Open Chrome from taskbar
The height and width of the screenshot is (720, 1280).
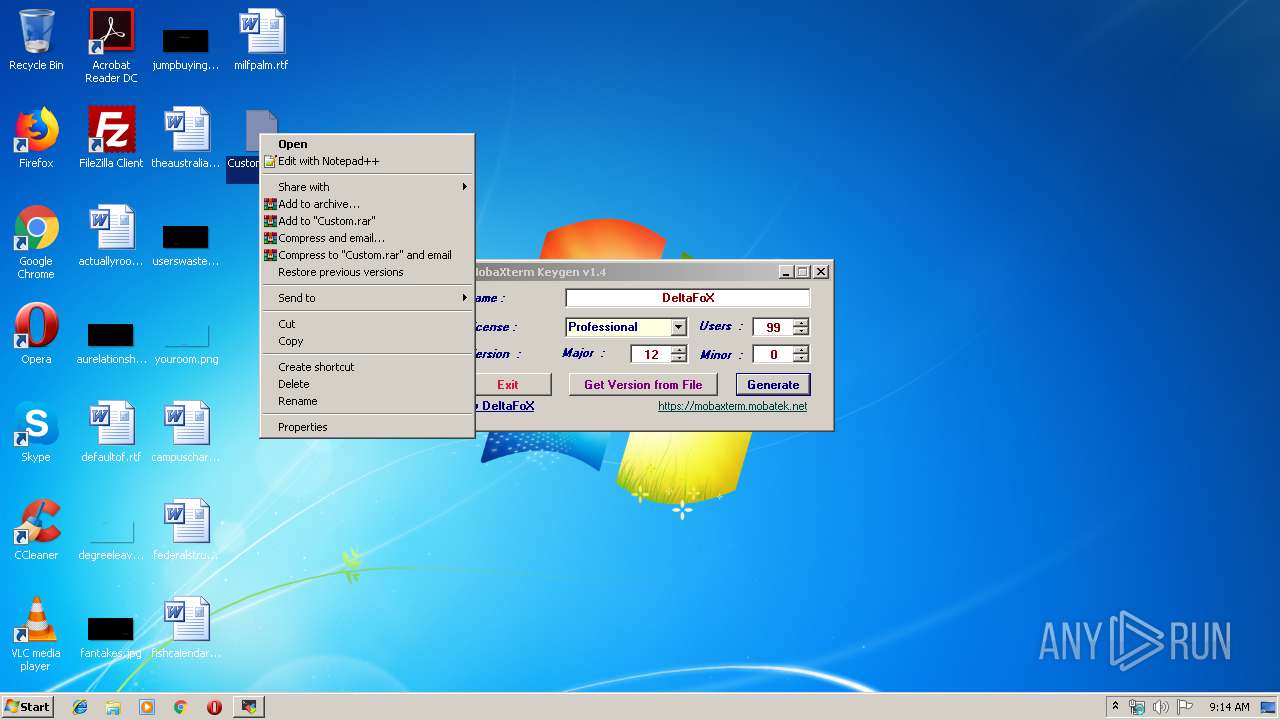coord(181,707)
